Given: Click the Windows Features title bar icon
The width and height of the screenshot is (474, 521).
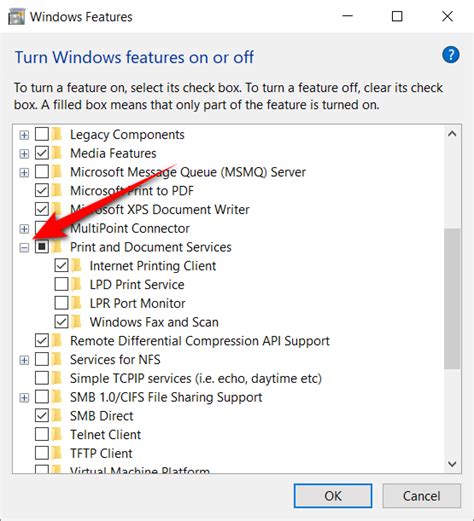Looking at the screenshot, I should pos(16,17).
